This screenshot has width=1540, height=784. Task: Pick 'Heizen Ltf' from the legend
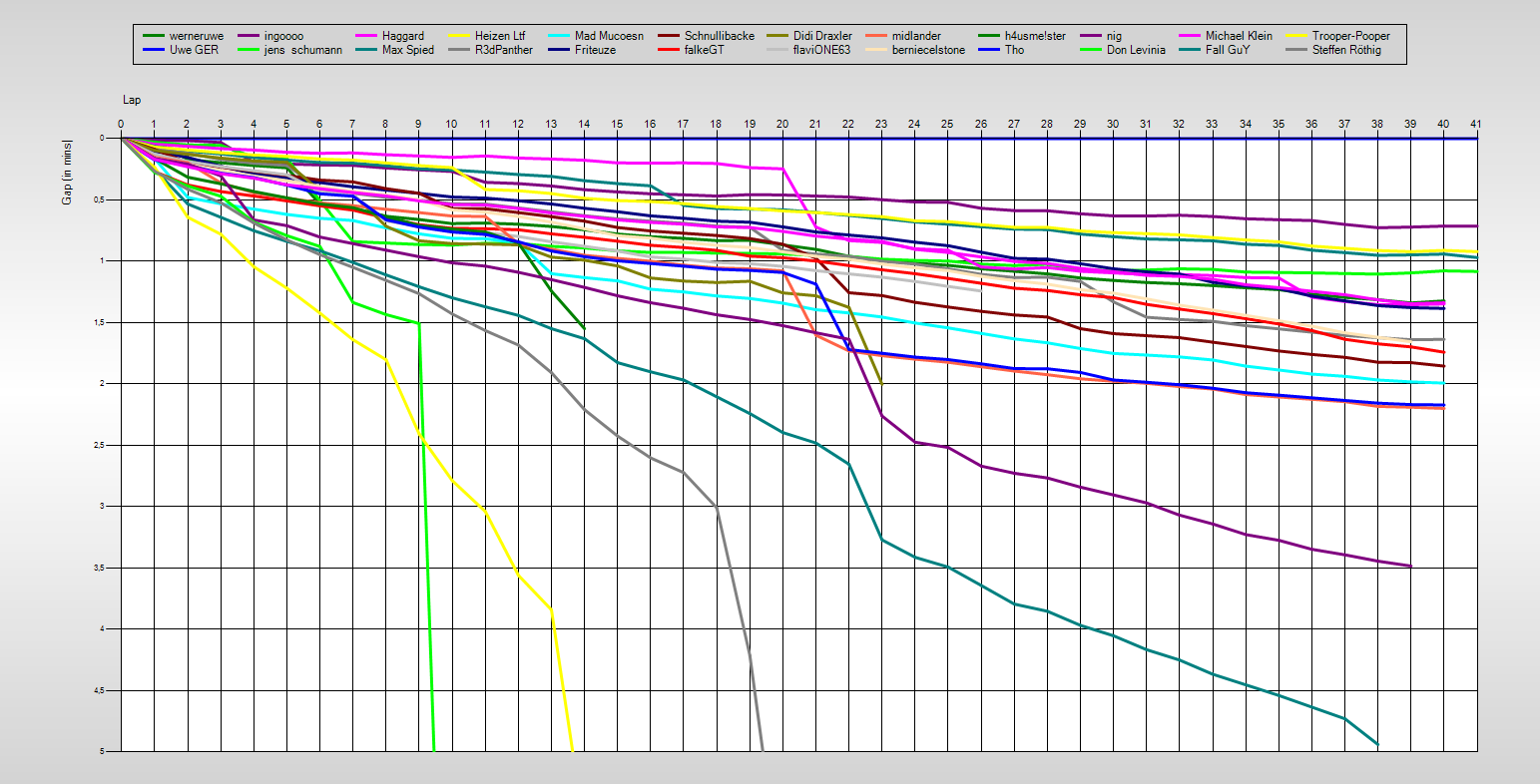(498, 36)
